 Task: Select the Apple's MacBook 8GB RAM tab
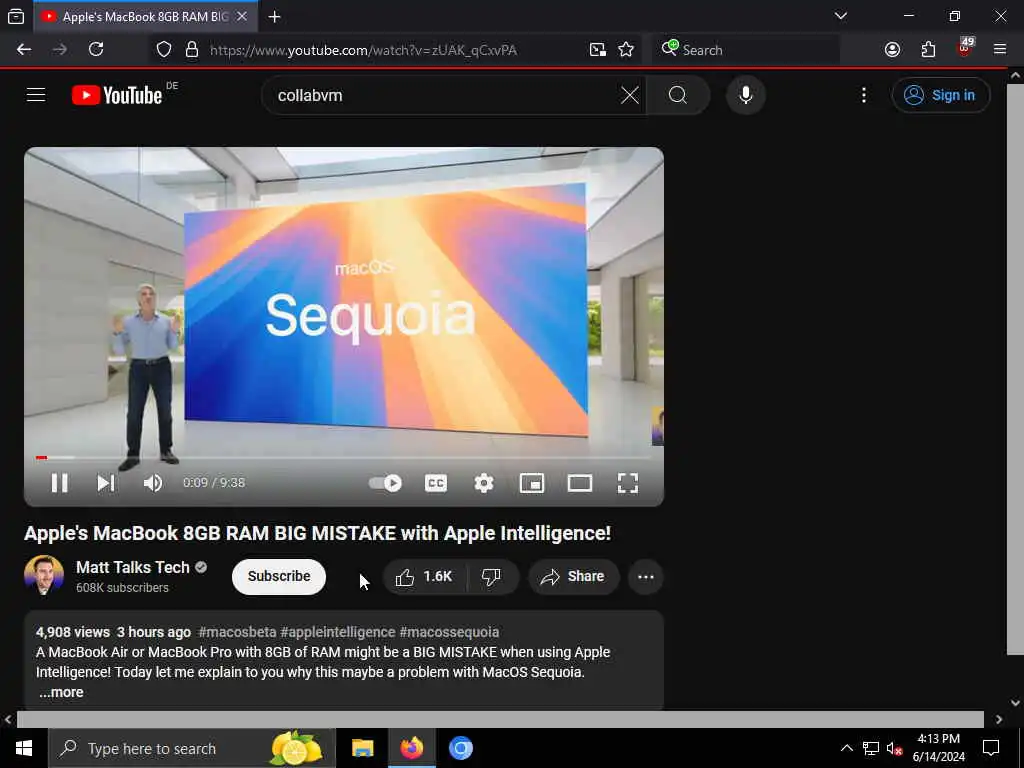click(x=144, y=17)
